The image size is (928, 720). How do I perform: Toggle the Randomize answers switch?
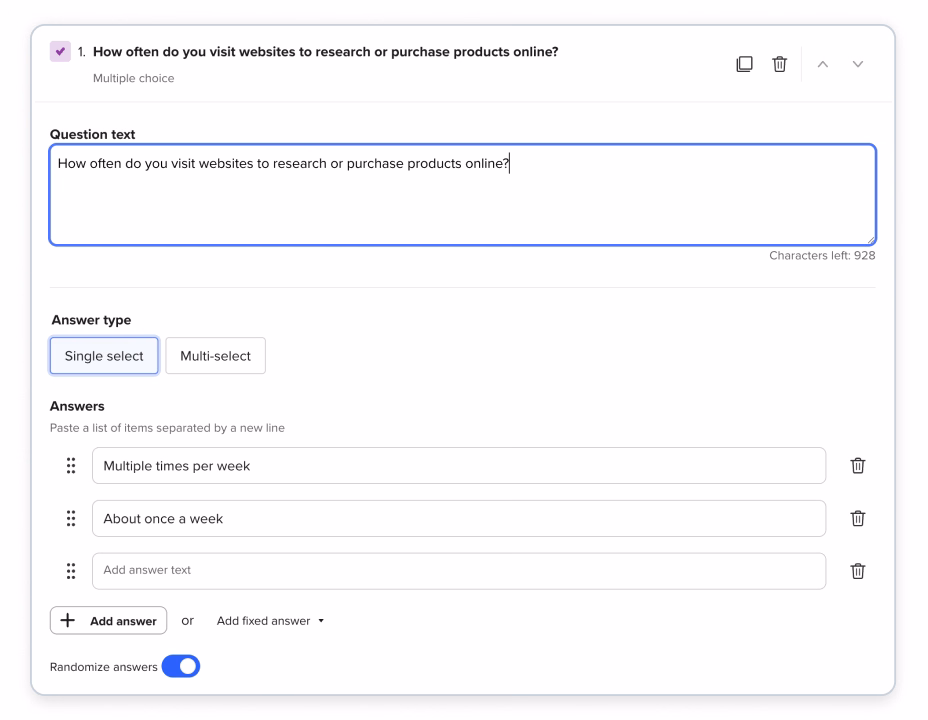[181, 667]
